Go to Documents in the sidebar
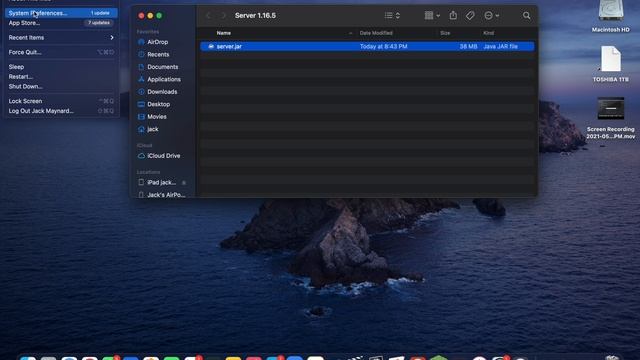This screenshot has width=640, height=360. [162, 67]
